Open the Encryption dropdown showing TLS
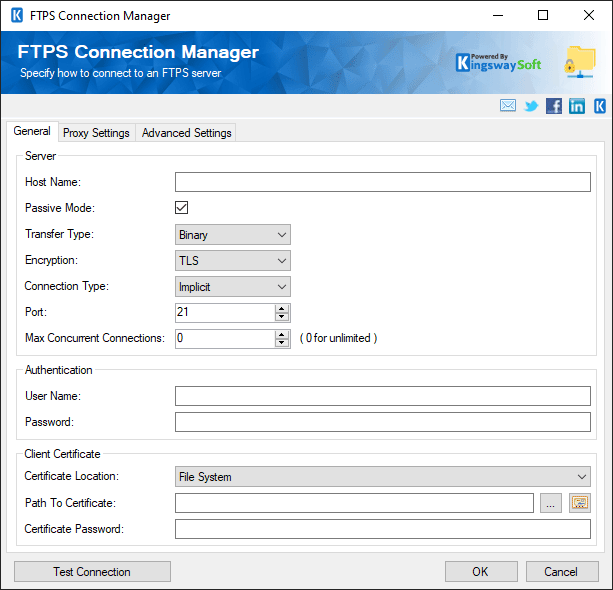This screenshot has width=613, height=590. [x=233, y=261]
